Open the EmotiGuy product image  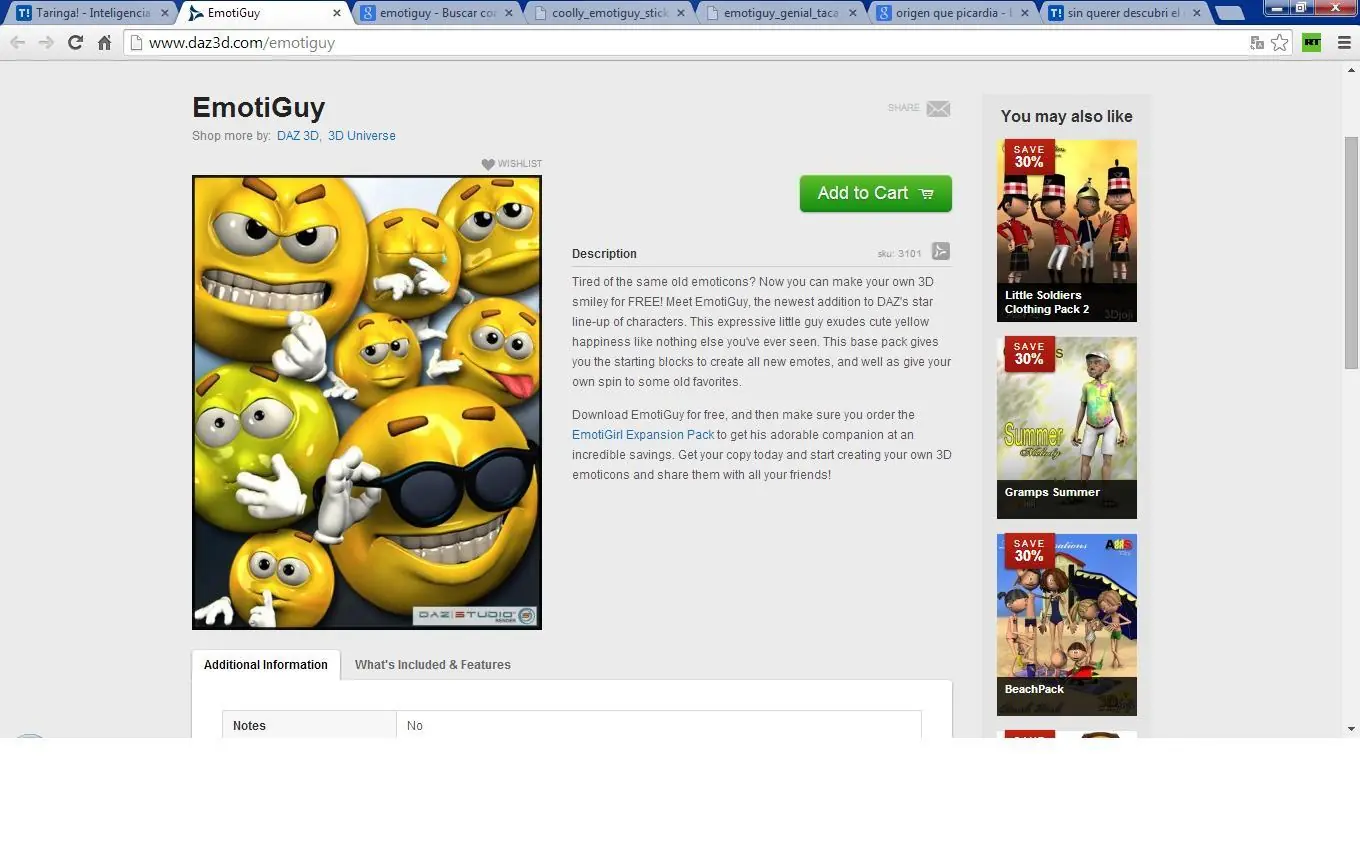tap(367, 403)
